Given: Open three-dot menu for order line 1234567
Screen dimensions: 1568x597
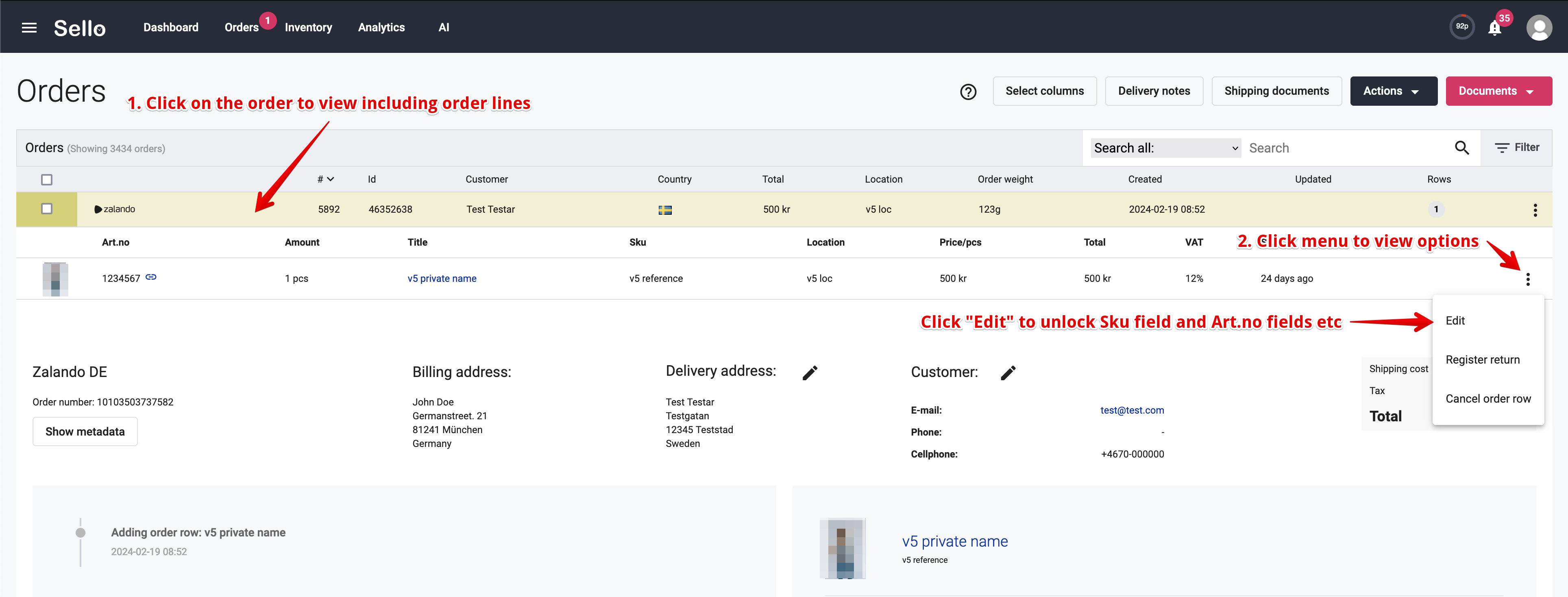Looking at the screenshot, I should pyautogui.click(x=1527, y=279).
